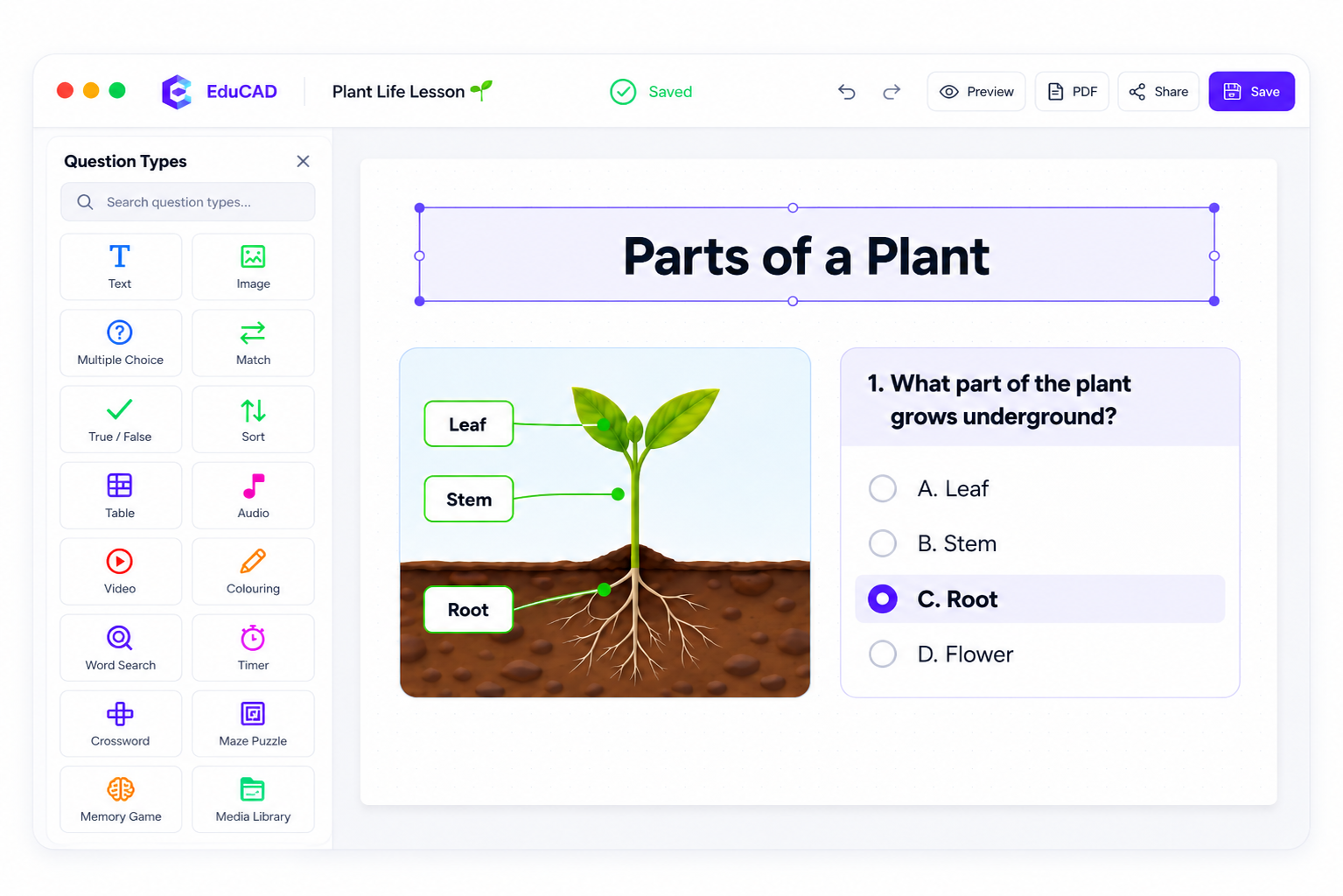Click the macOS green fullscreen dot
The image size is (1343, 896).
click(117, 91)
